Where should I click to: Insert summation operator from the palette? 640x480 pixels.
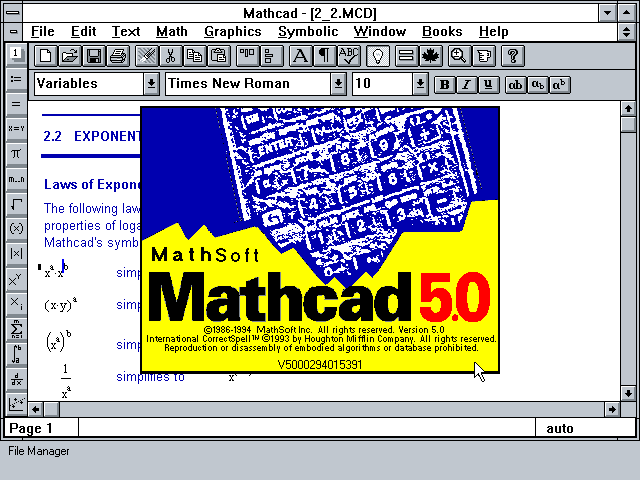pos(16,328)
